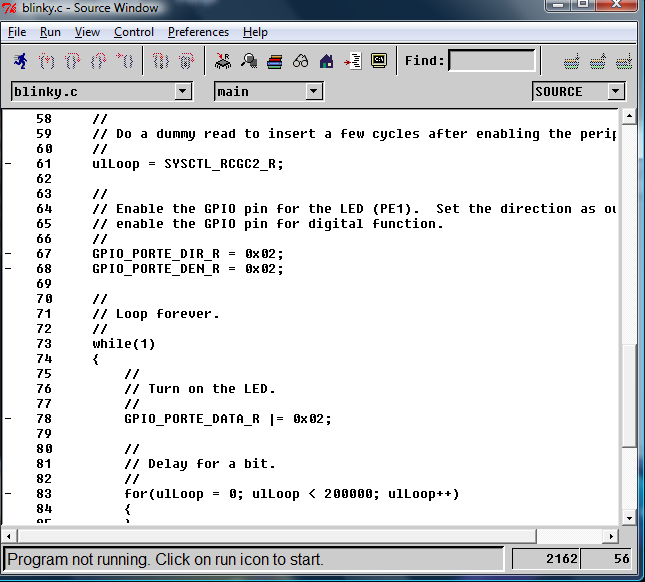Click the opening brace on line 74

95,359
